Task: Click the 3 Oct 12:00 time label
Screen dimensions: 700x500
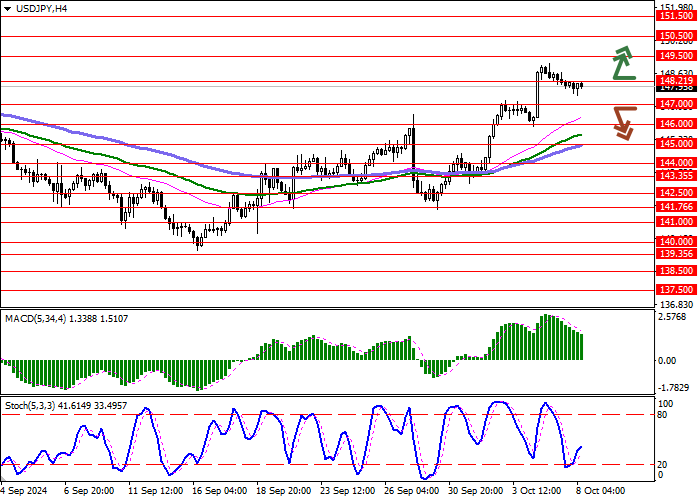Action: [538, 491]
